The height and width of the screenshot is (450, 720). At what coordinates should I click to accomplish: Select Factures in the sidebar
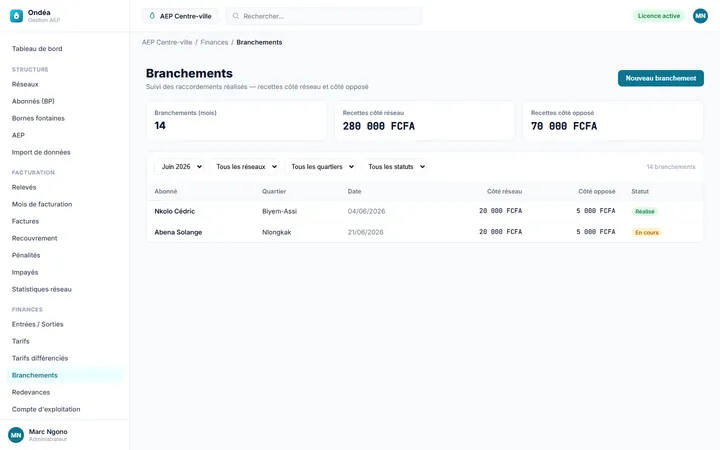point(25,221)
